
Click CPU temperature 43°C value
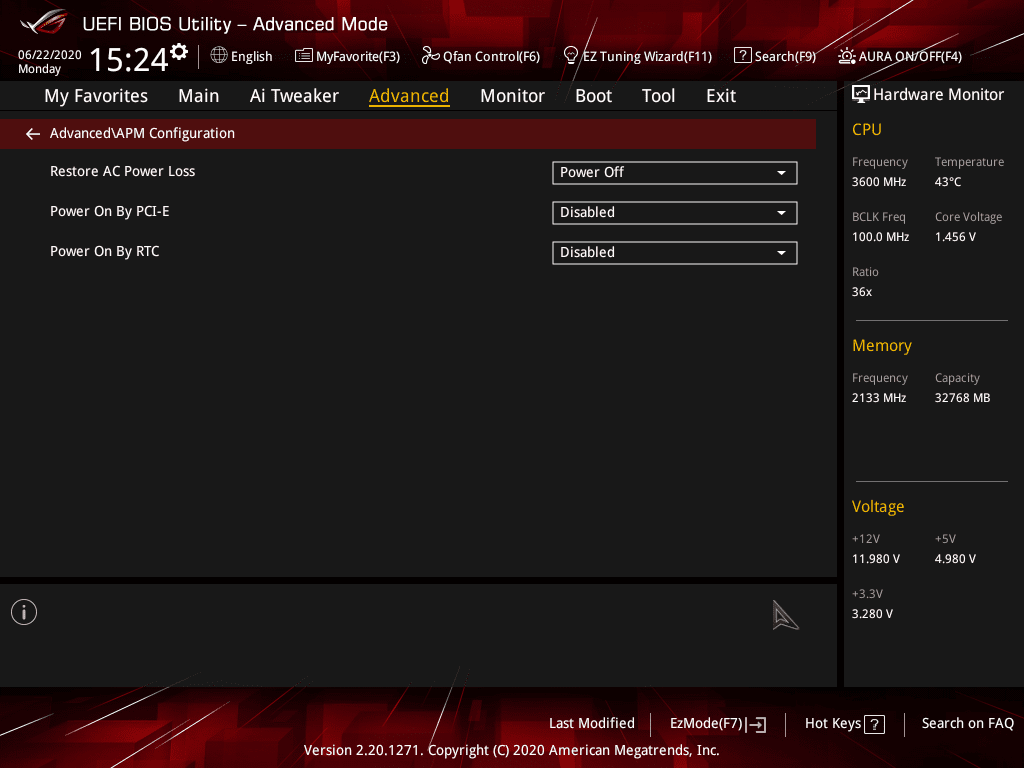(x=948, y=182)
